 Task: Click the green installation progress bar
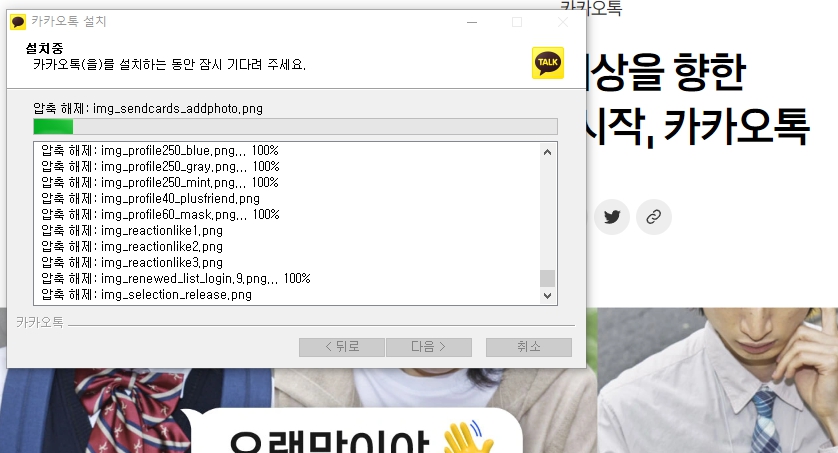pos(295,127)
